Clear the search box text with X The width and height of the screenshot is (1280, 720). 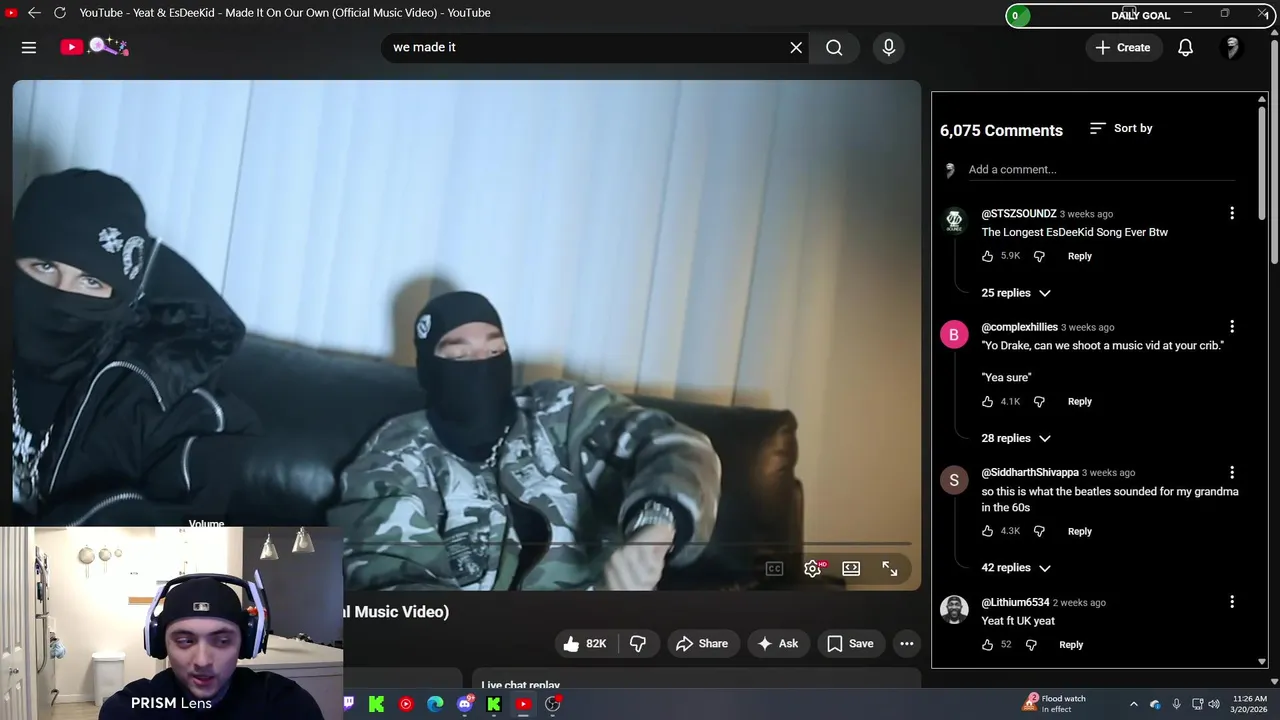coord(796,47)
